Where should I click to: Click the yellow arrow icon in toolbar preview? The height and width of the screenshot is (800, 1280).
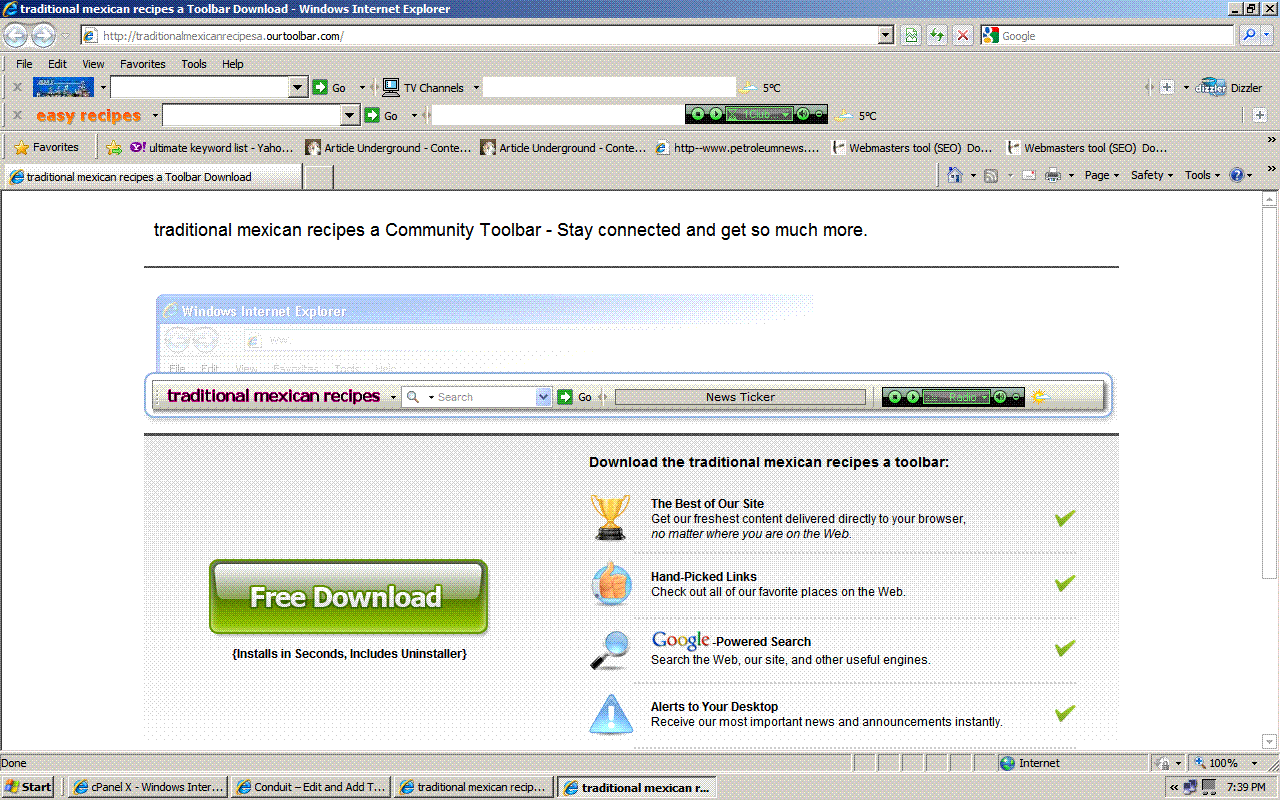point(1041,397)
